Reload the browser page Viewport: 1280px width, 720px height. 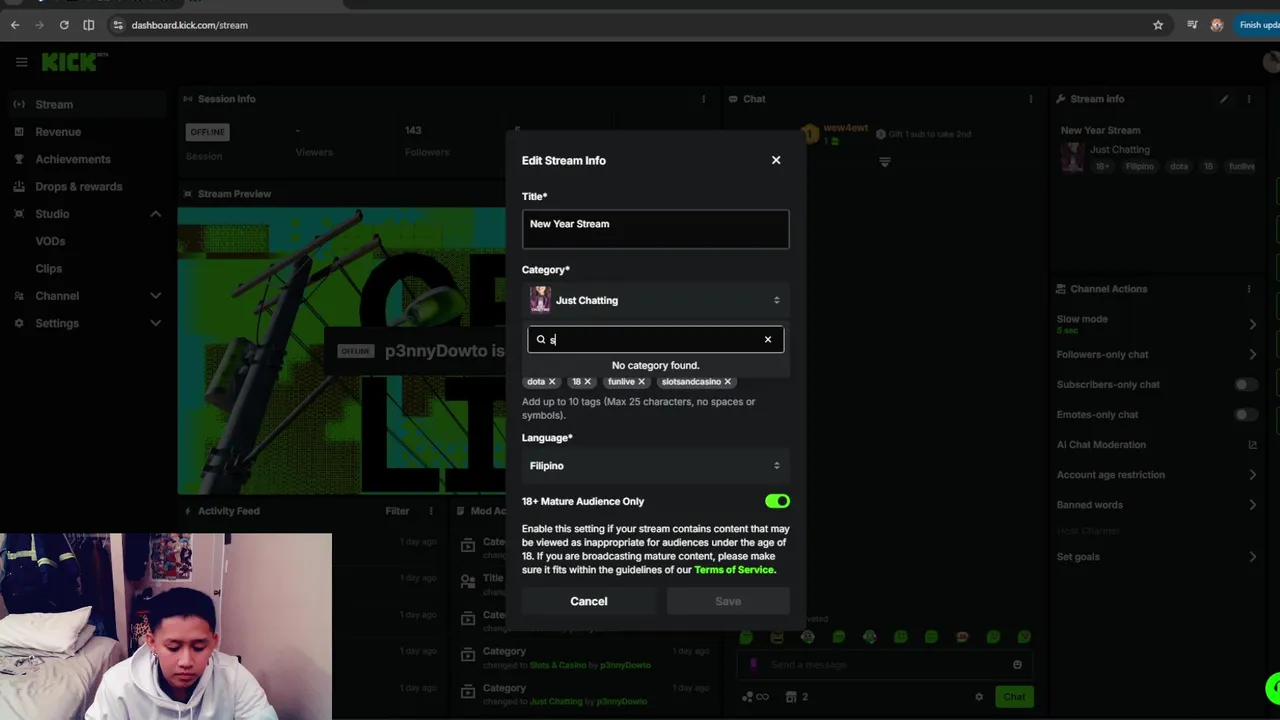[64, 25]
